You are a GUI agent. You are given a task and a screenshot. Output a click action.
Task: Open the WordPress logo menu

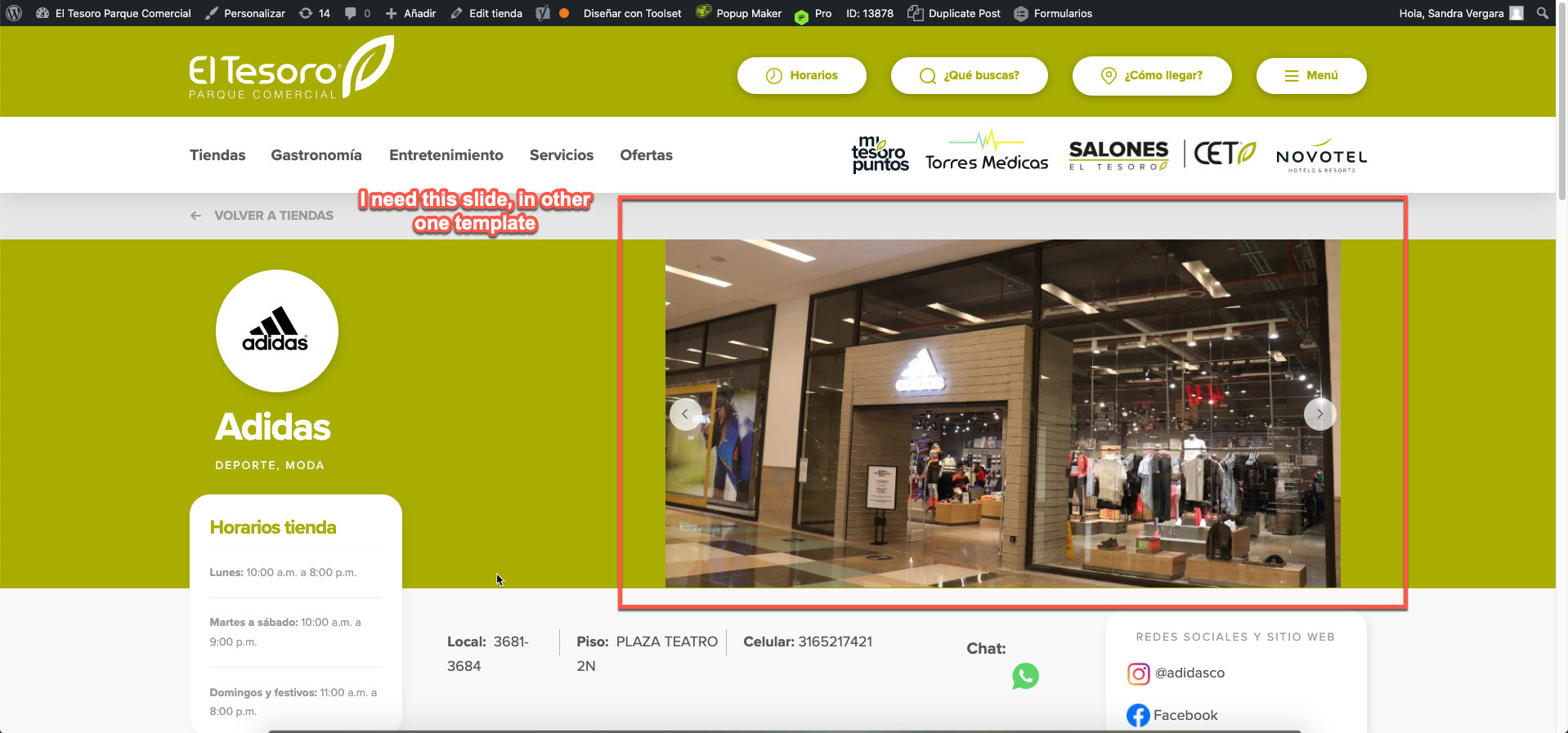pos(14,13)
